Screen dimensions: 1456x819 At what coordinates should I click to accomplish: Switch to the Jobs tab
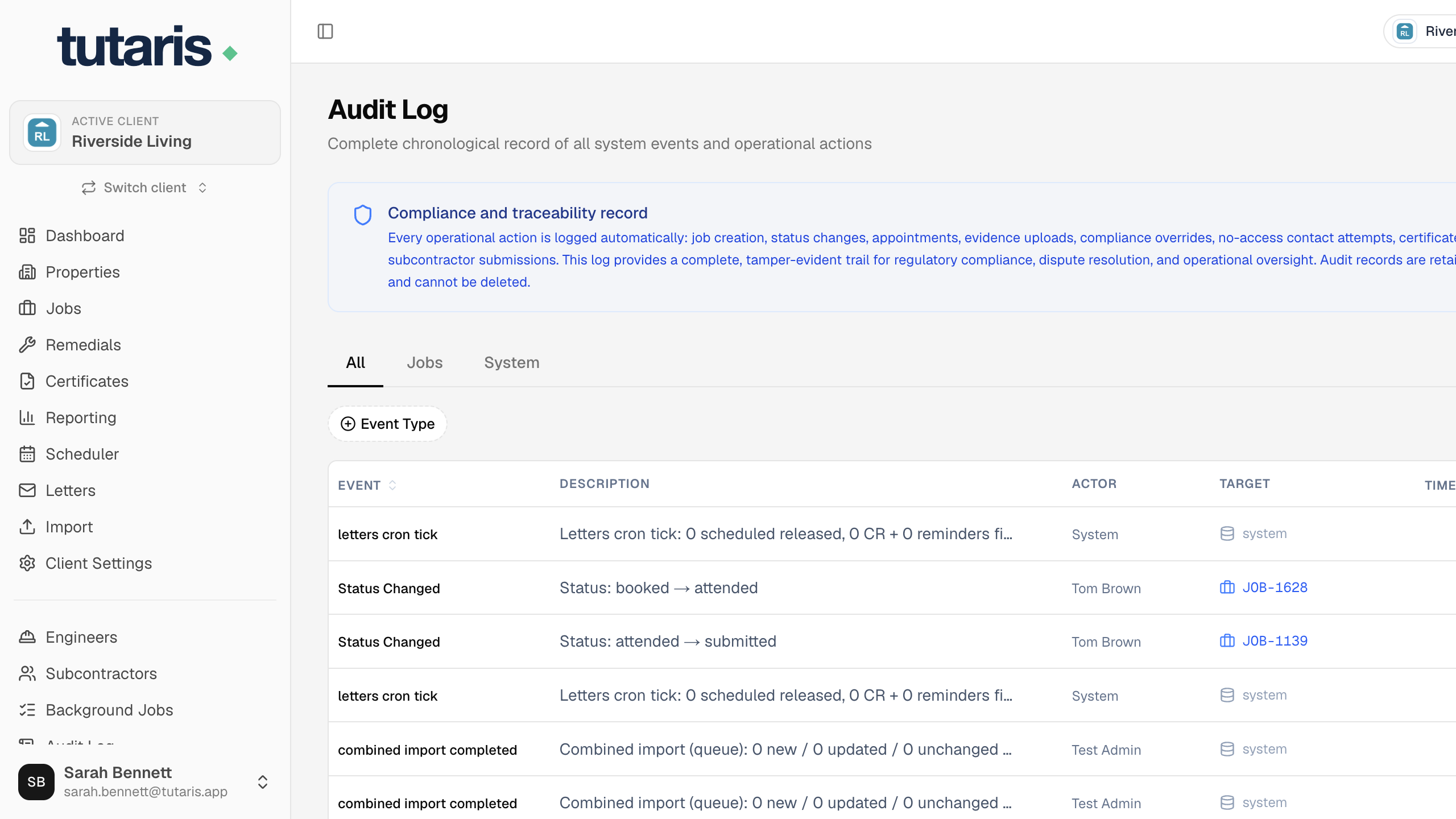click(x=425, y=363)
